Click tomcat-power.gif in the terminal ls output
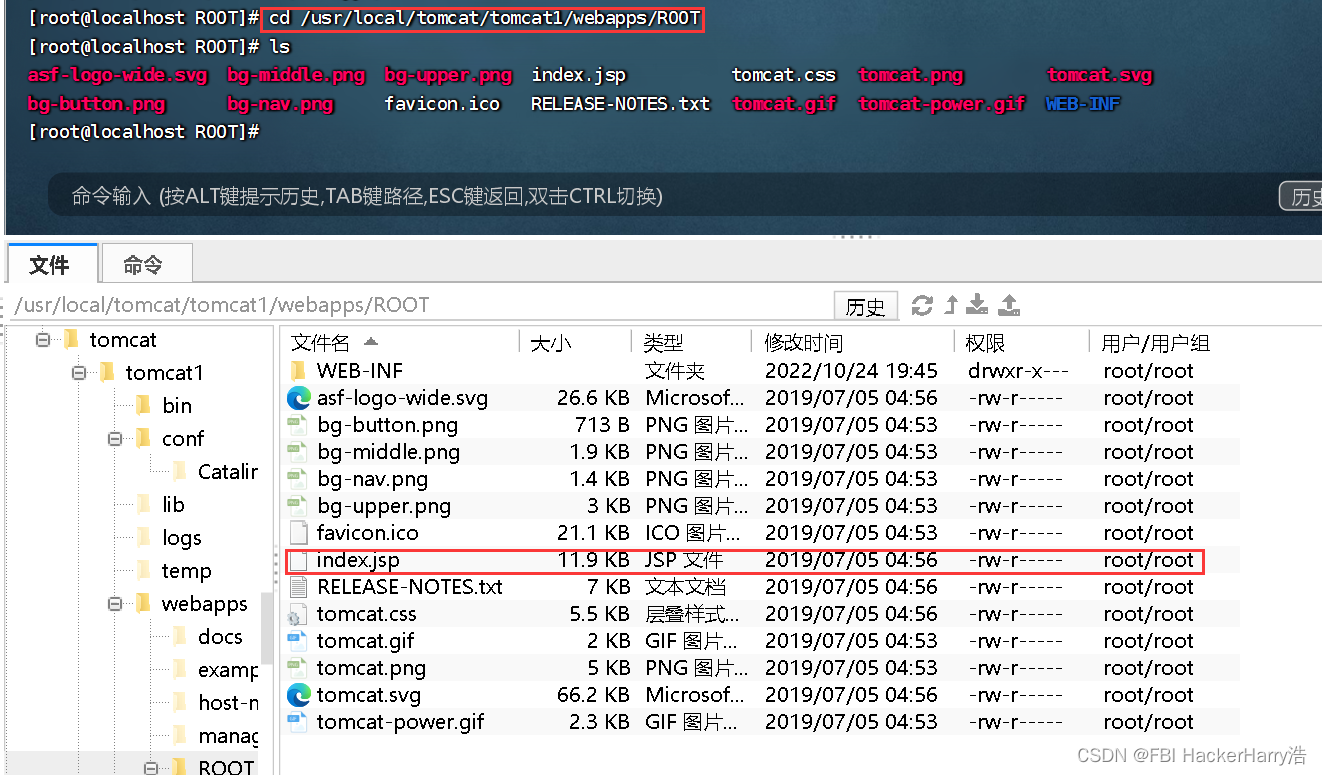 tap(942, 103)
